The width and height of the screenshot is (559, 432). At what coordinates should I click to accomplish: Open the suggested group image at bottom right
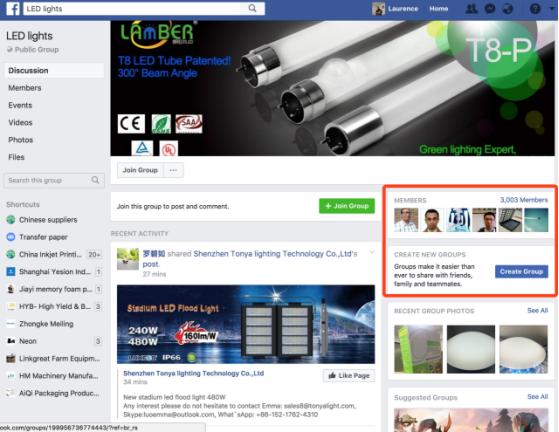[471, 420]
